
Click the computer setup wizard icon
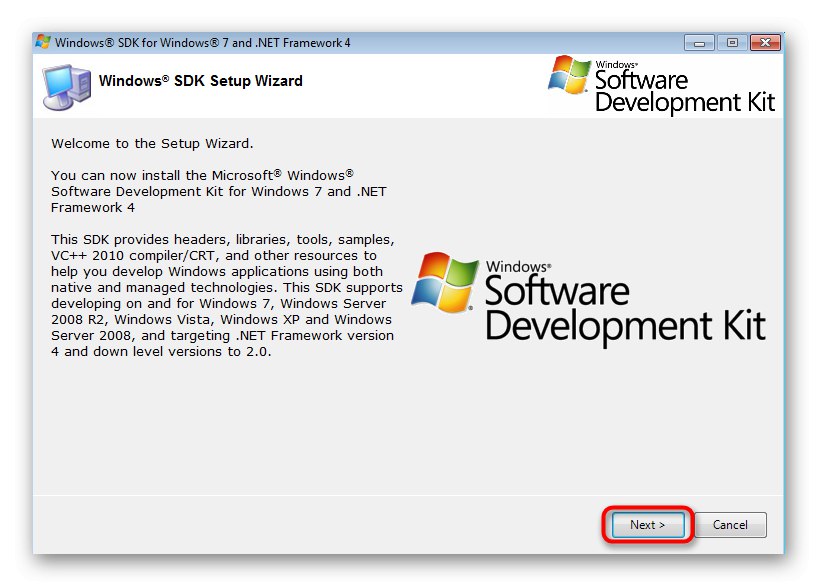coord(67,86)
